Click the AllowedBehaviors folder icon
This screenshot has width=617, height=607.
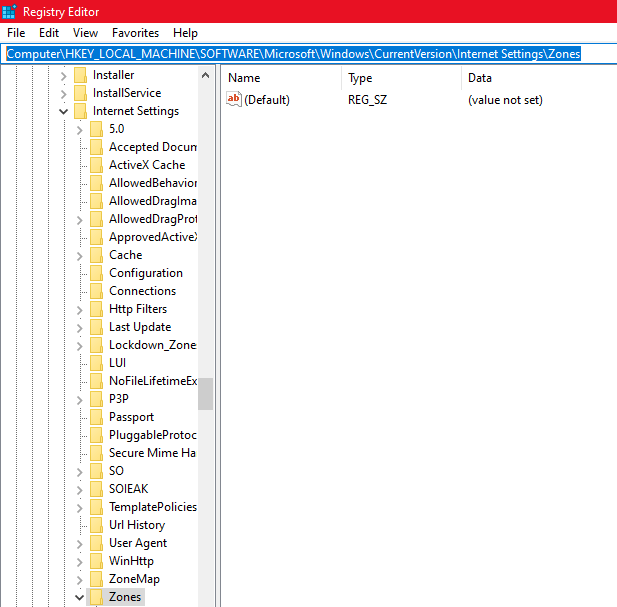96,183
